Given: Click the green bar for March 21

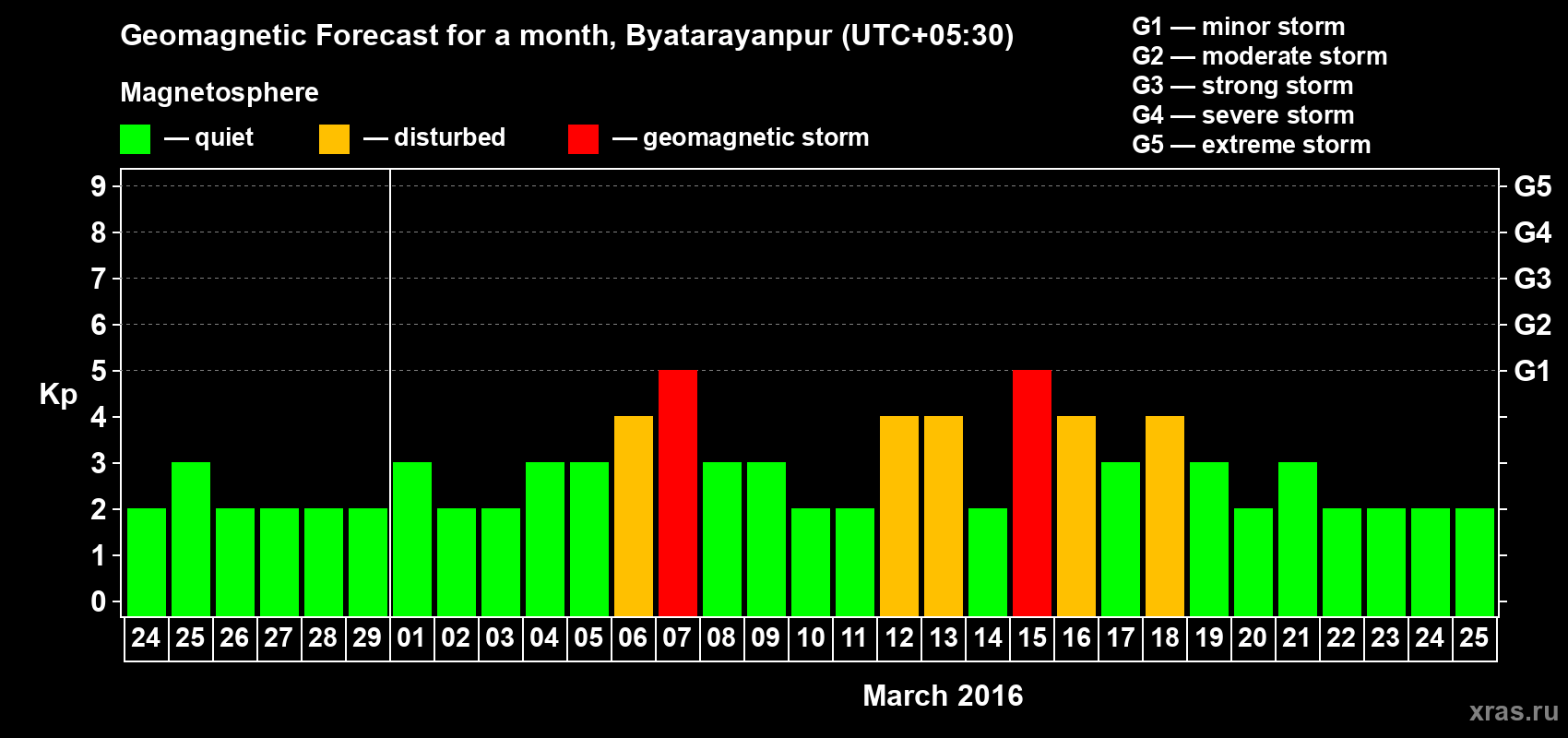Looking at the screenshot, I should (x=1298, y=540).
